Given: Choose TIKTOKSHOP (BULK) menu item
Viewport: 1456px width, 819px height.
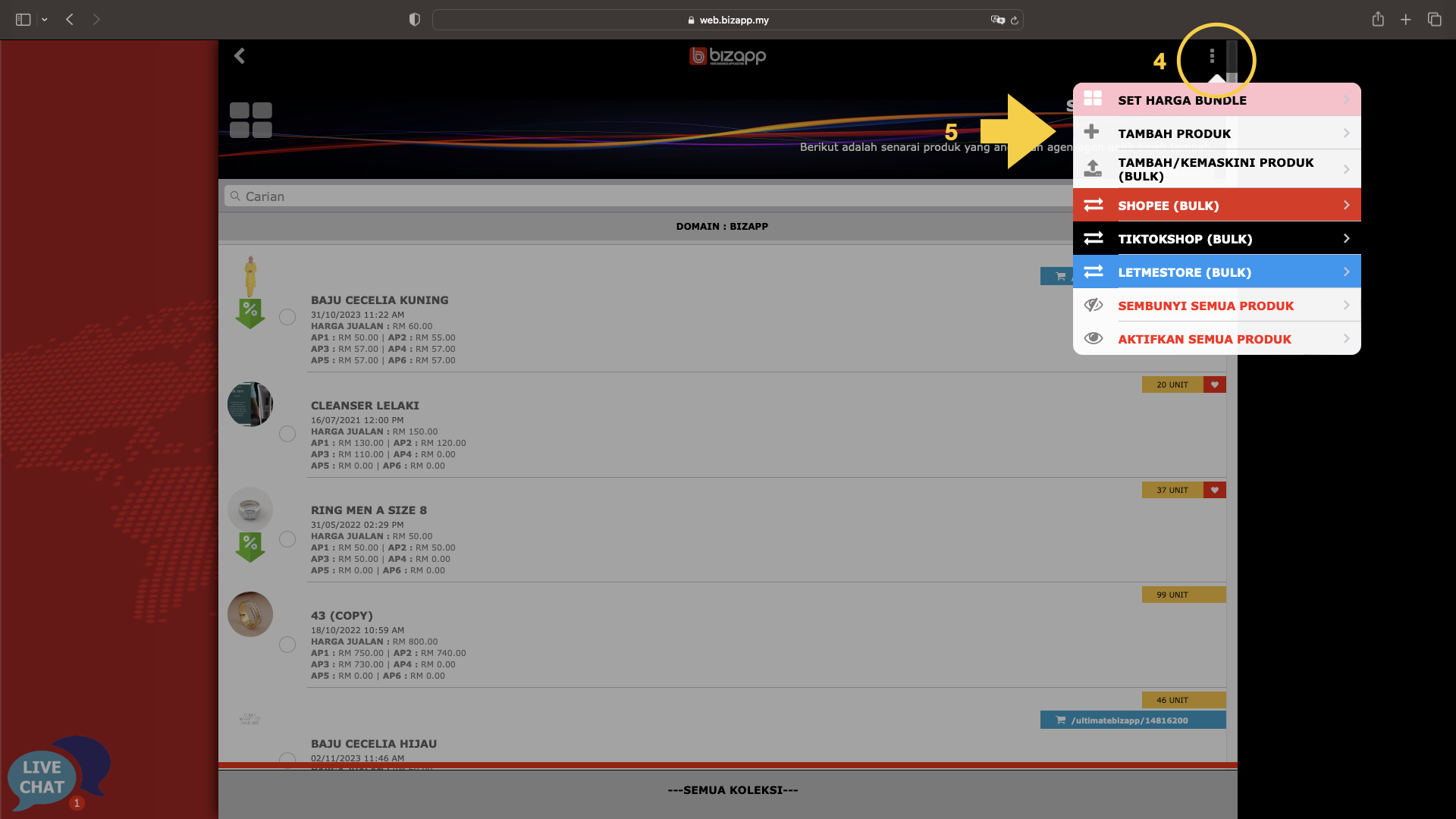Looking at the screenshot, I should point(1216,238).
